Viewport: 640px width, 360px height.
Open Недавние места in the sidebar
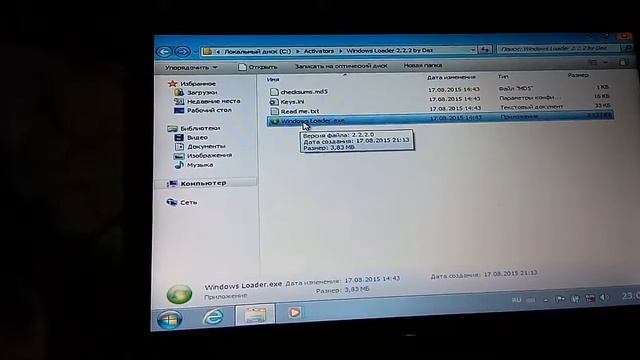(213, 101)
